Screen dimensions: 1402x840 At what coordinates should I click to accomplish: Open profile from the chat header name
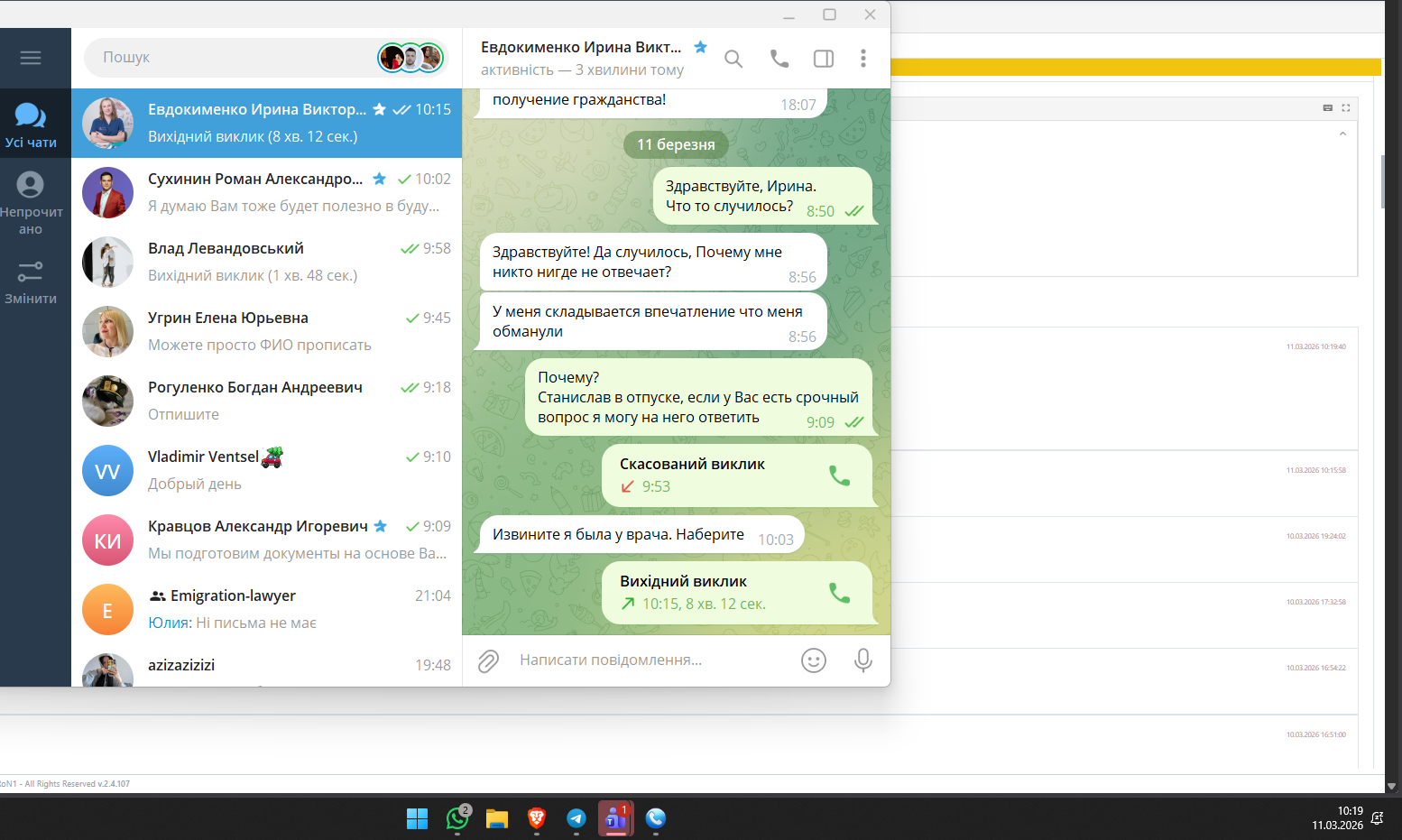click(581, 48)
